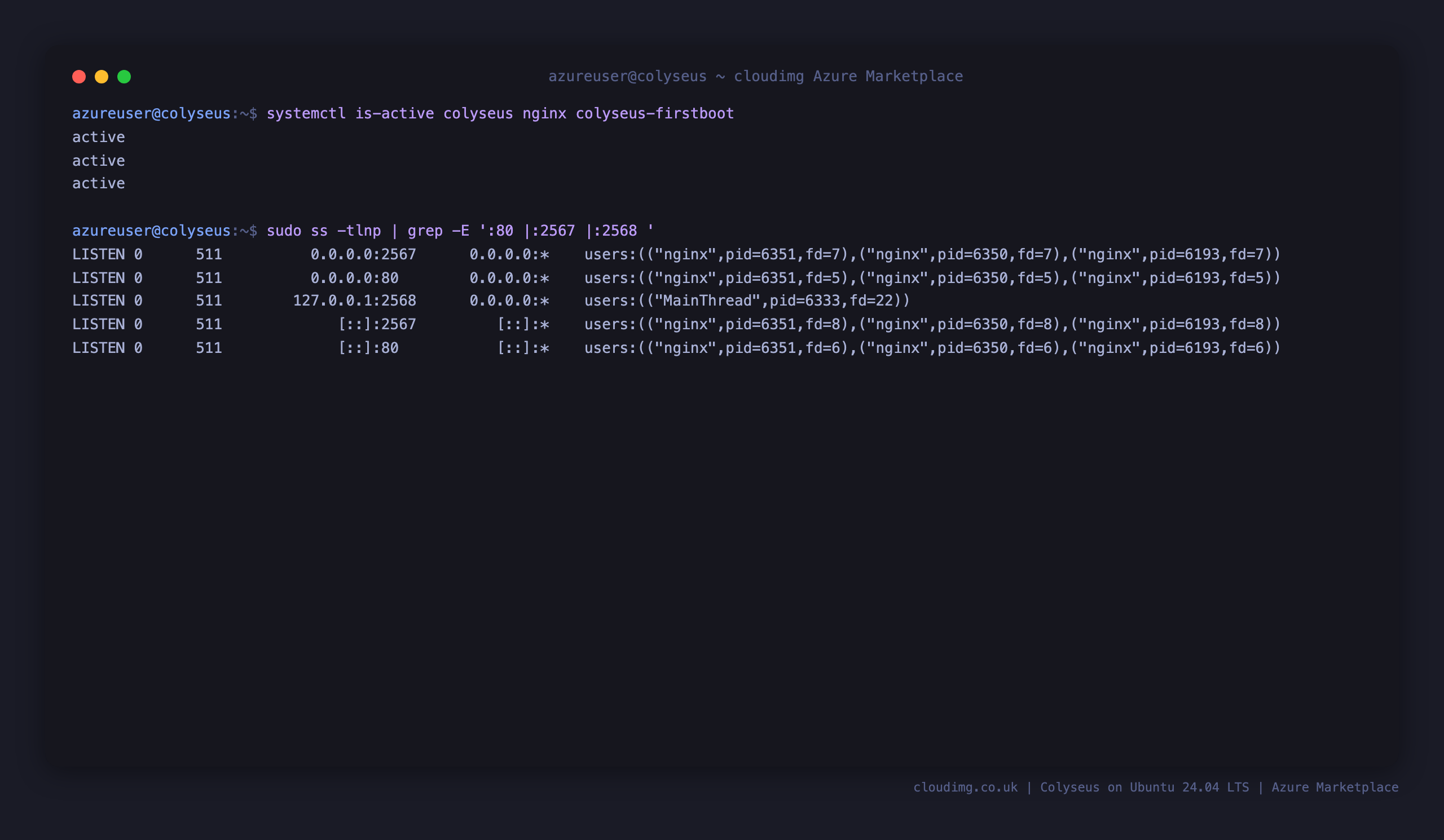Click the footer 'cloudimg.co.uk | Colyseus on Ubuntu 24.04 LTS' text

(1081, 788)
